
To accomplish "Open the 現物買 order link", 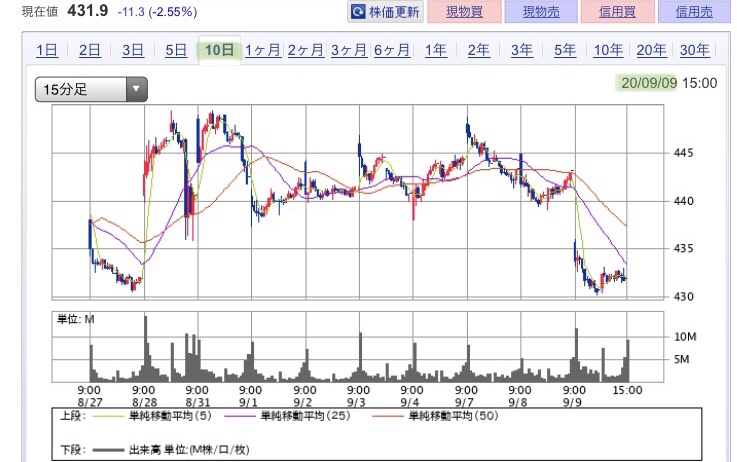I will click(464, 12).
